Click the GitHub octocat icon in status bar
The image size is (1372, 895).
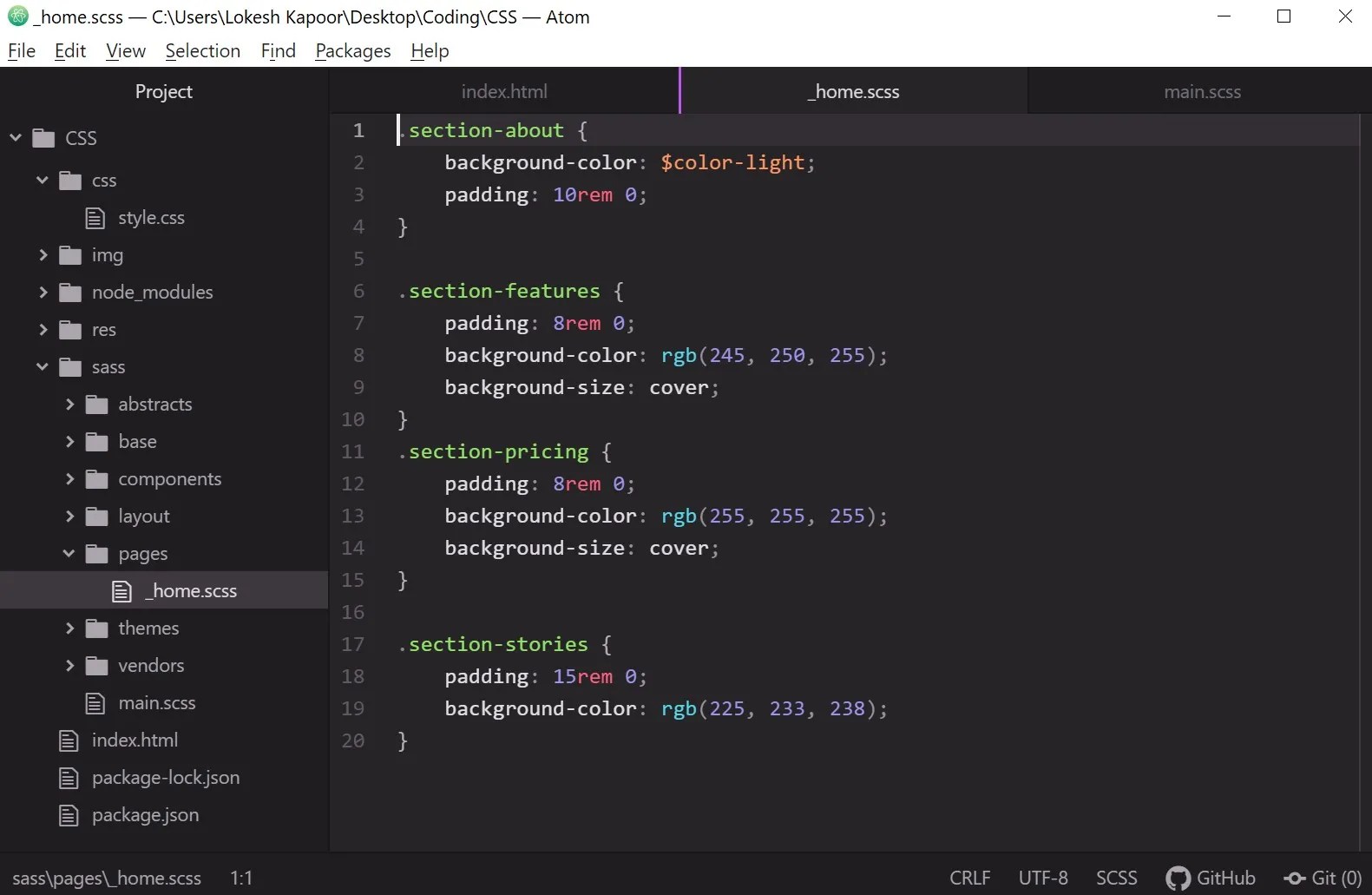1178,879
